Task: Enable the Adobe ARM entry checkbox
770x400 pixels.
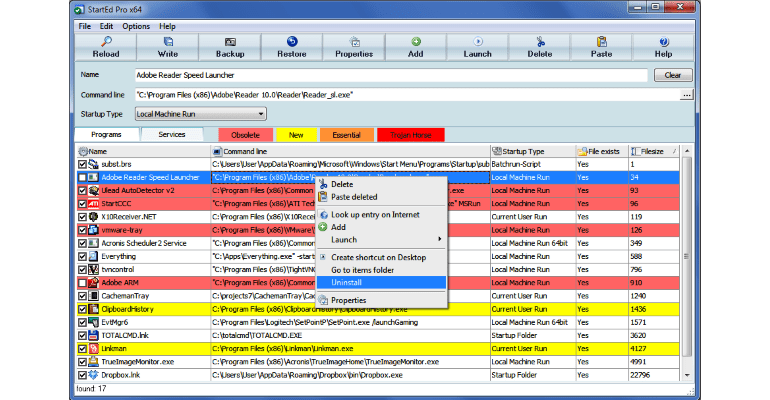Action: coord(82,283)
